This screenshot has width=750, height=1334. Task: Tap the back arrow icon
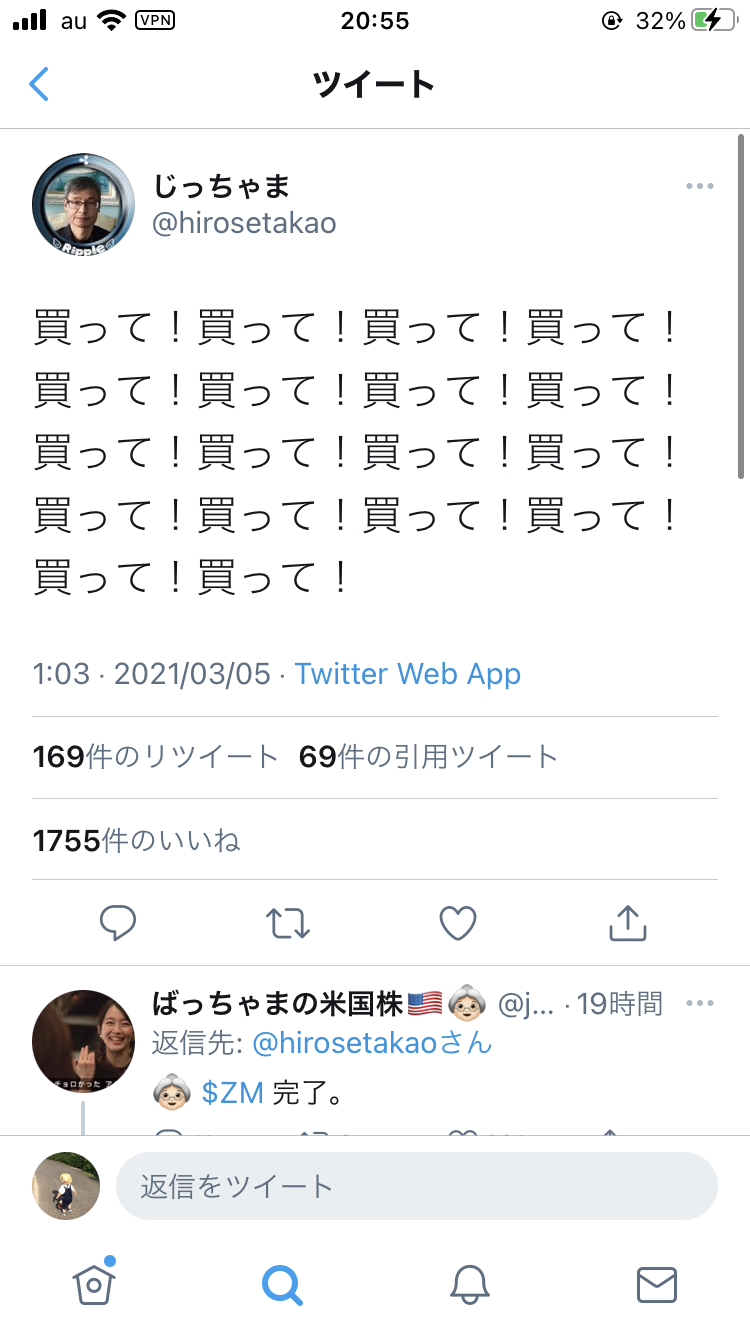(39, 84)
